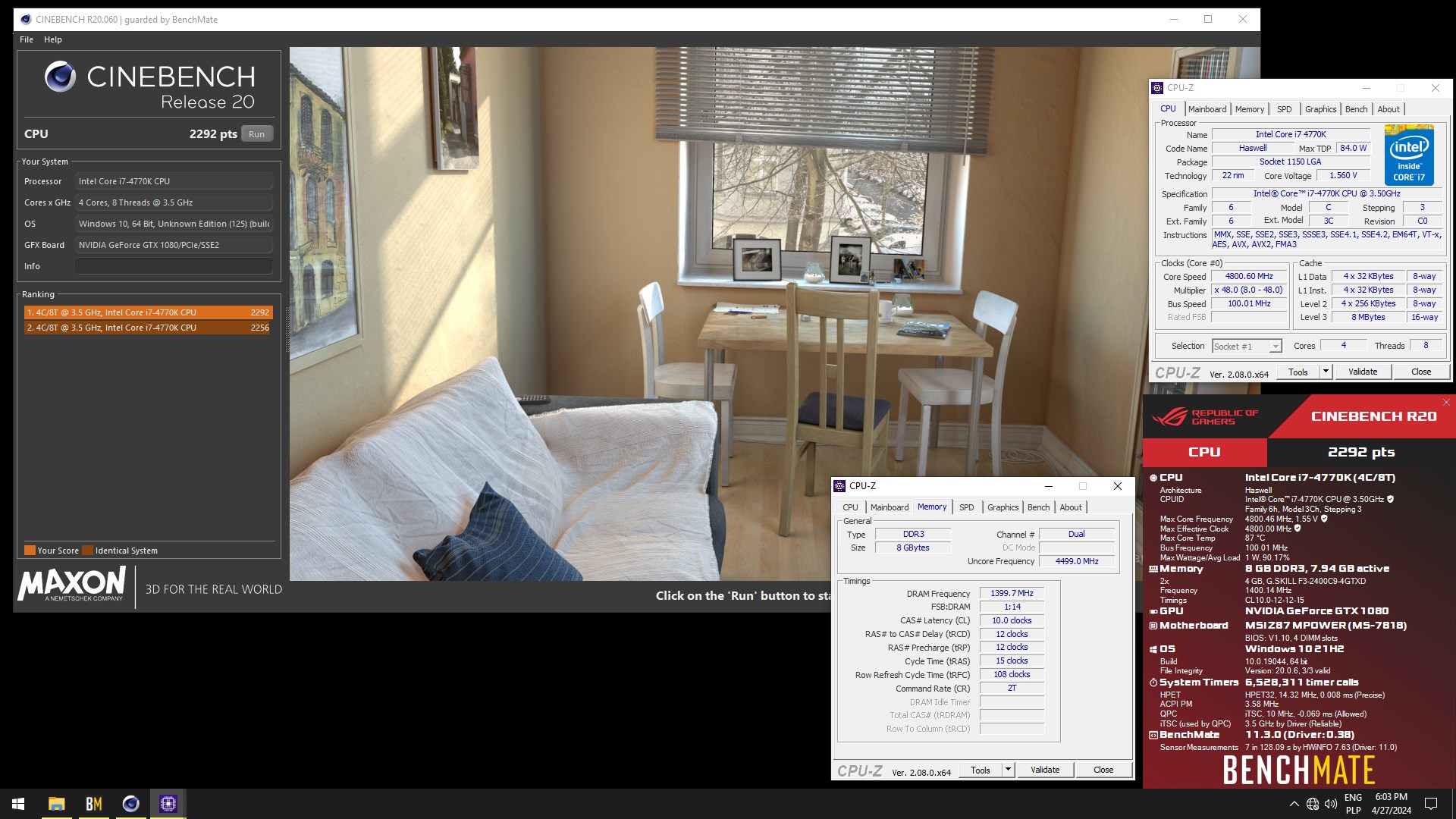Click the Max Core Temp value 87 °C
This screenshot has width=1456, height=819.
pos(1255,538)
